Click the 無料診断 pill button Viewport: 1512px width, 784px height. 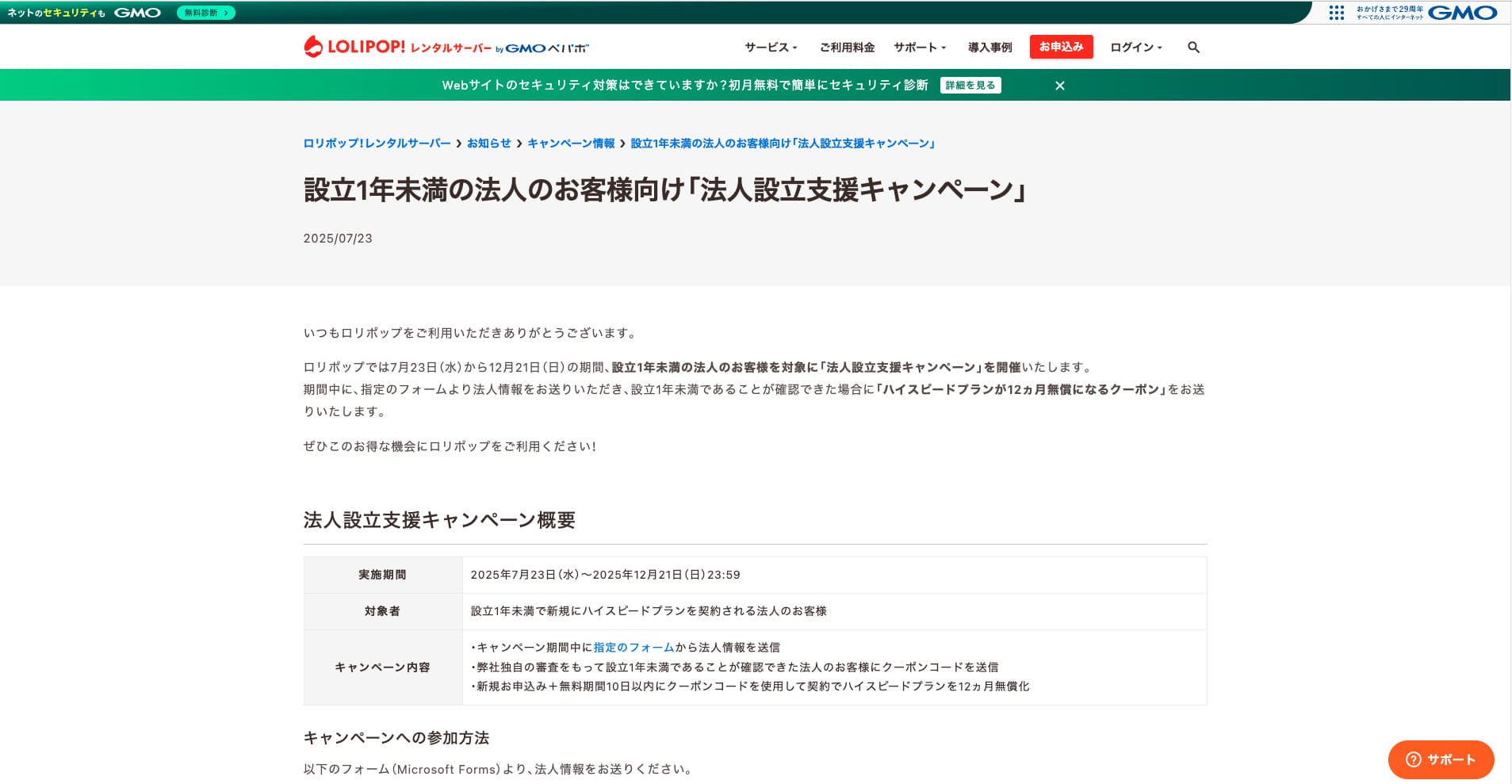pyautogui.click(x=205, y=12)
